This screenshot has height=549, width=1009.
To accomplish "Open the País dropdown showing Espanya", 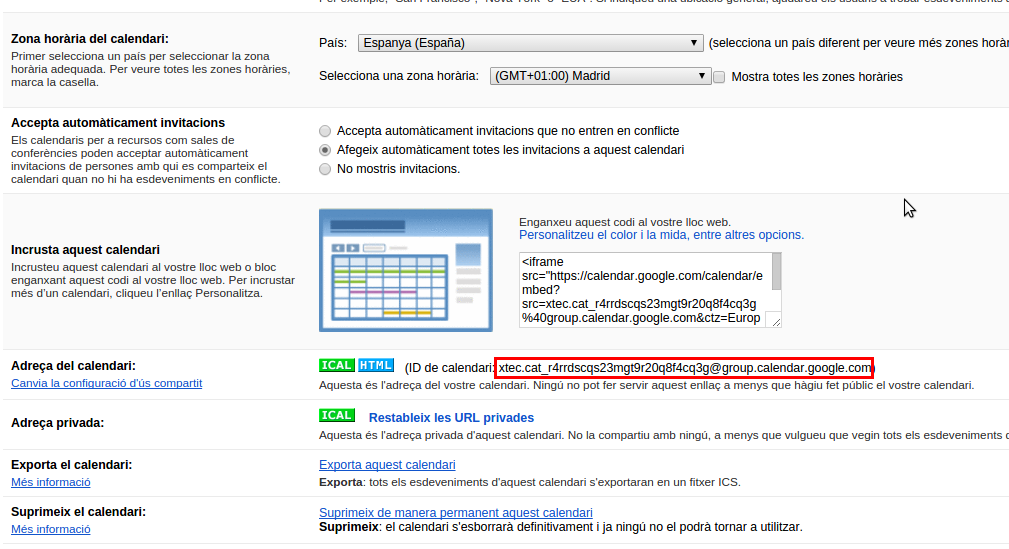I will (x=530, y=43).
